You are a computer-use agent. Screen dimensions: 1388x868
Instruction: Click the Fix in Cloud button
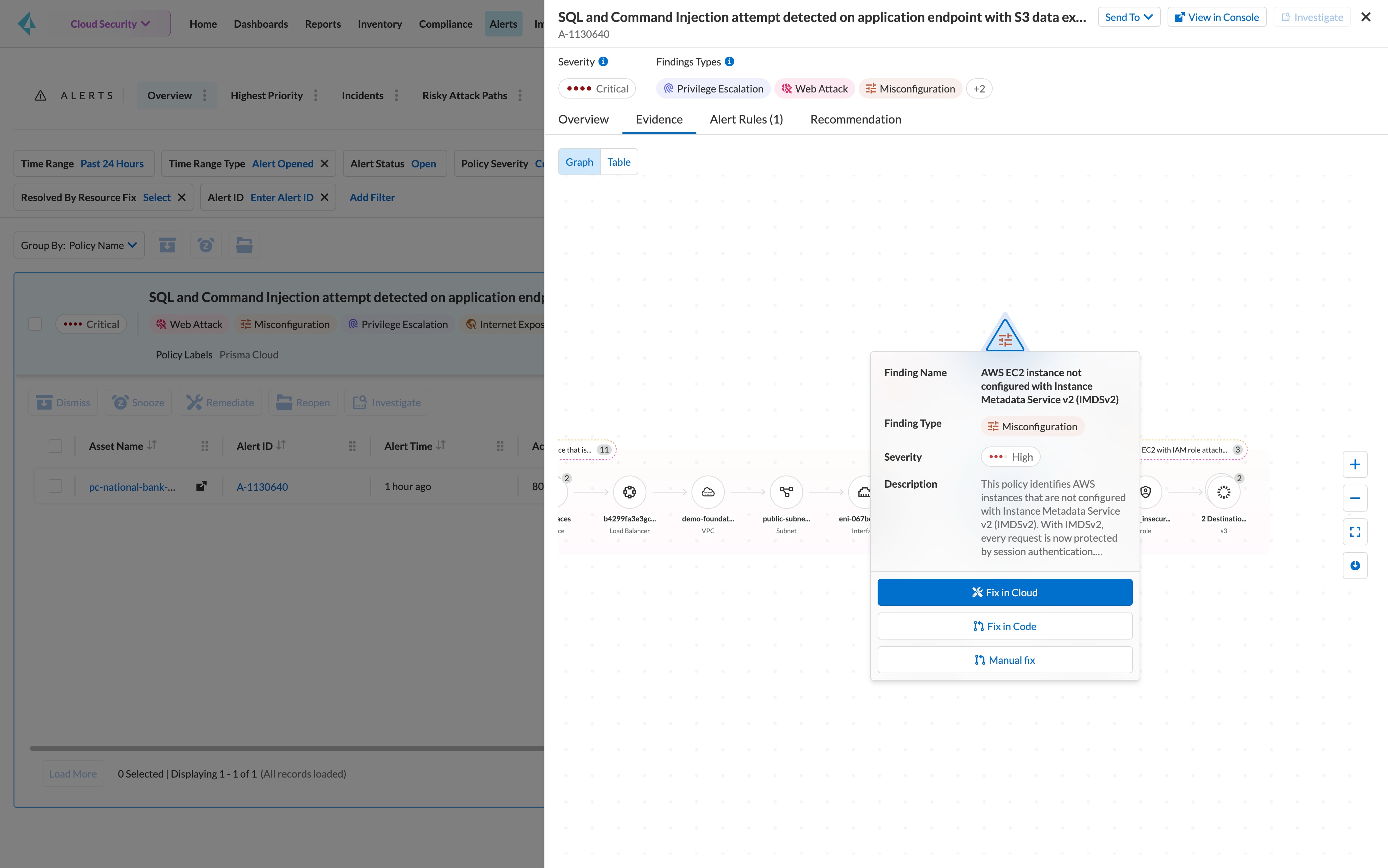pos(1005,592)
